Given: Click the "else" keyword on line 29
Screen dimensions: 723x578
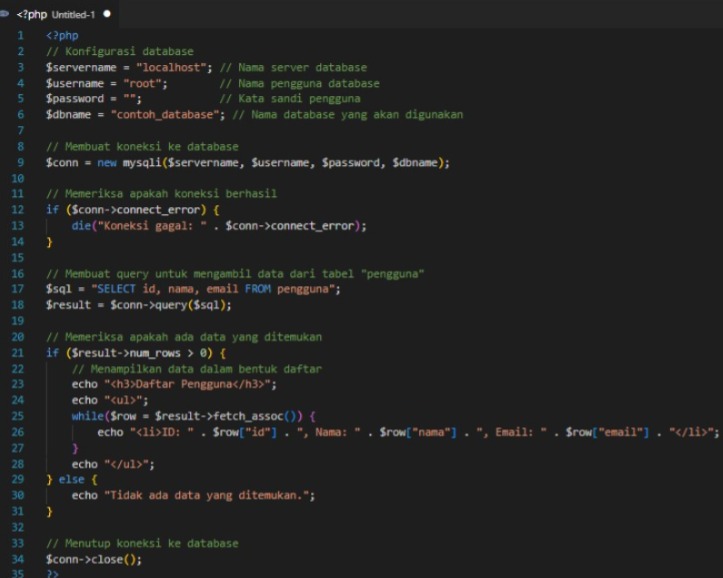Looking at the screenshot, I should click(71, 479).
